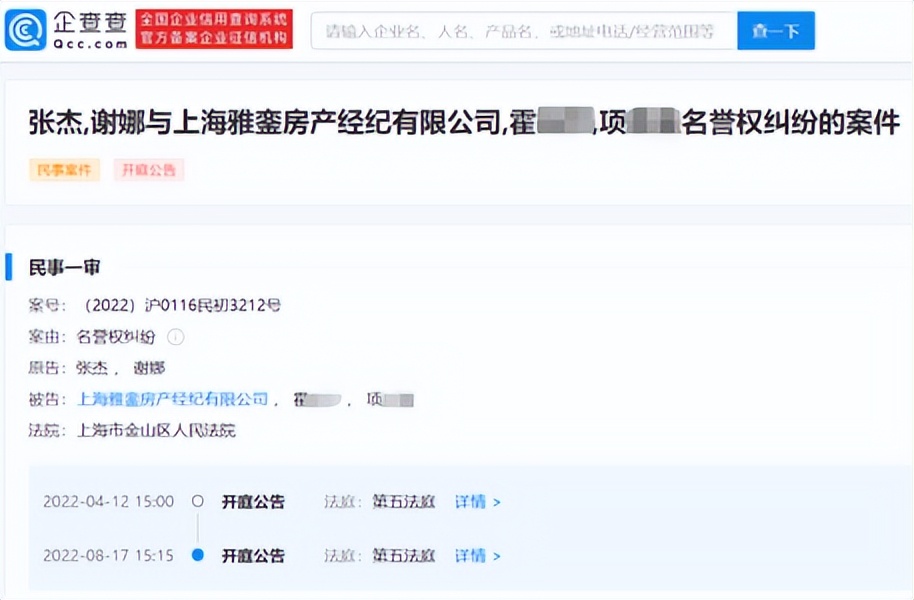Click the 企查查 QCC logo icon

coord(28,29)
